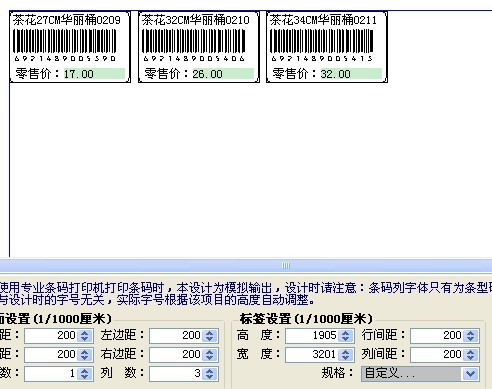The width and height of the screenshot is (492, 389).
Task: Click the 行间距 value field
Action: 437,335
